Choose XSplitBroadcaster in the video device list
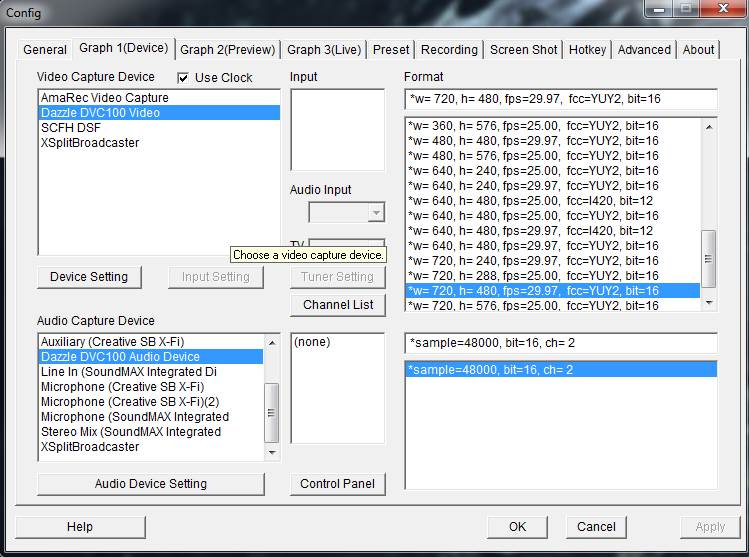This screenshot has width=749, height=557. pyautogui.click(x=90, y=143)
